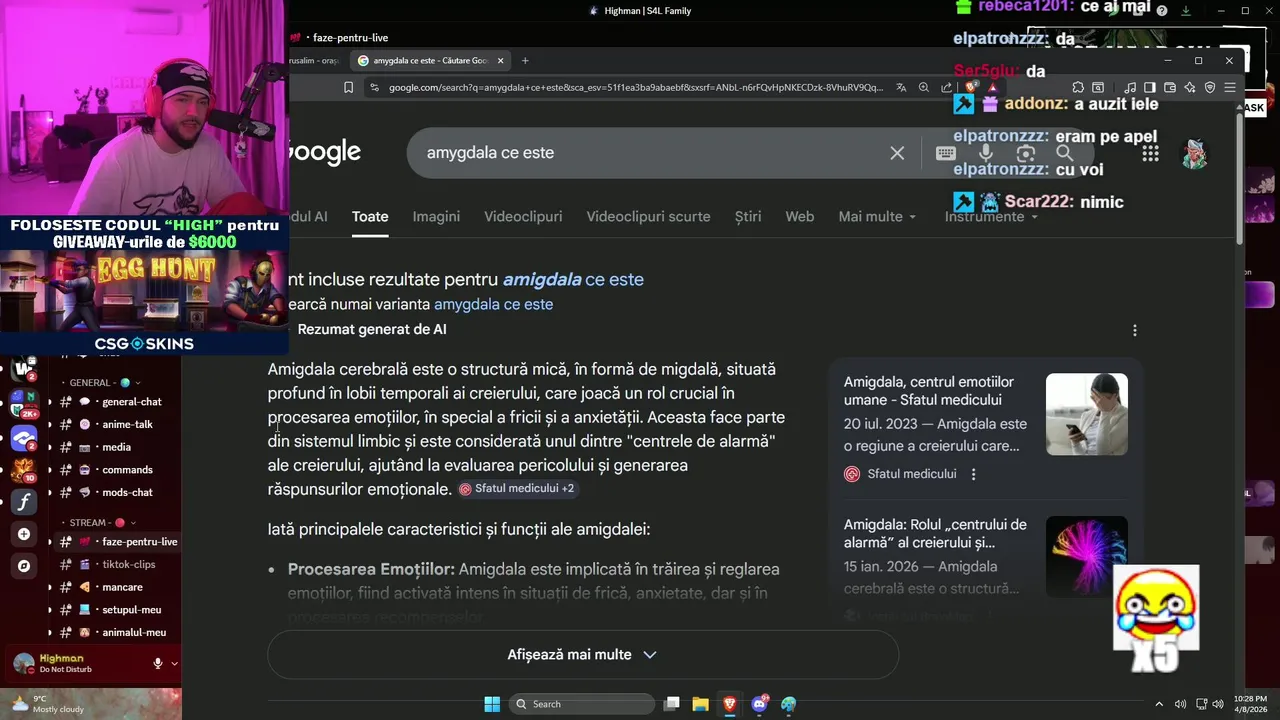This screenshot has height=720, width=1280.
Task: Switch to the Videoclipuri scurte tab
Action: click(x=648, y=216)
